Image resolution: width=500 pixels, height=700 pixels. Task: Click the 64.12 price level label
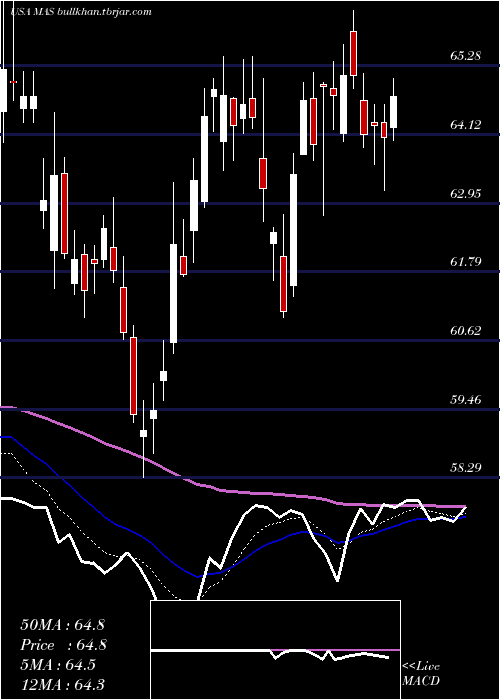[x=466, y=125]
